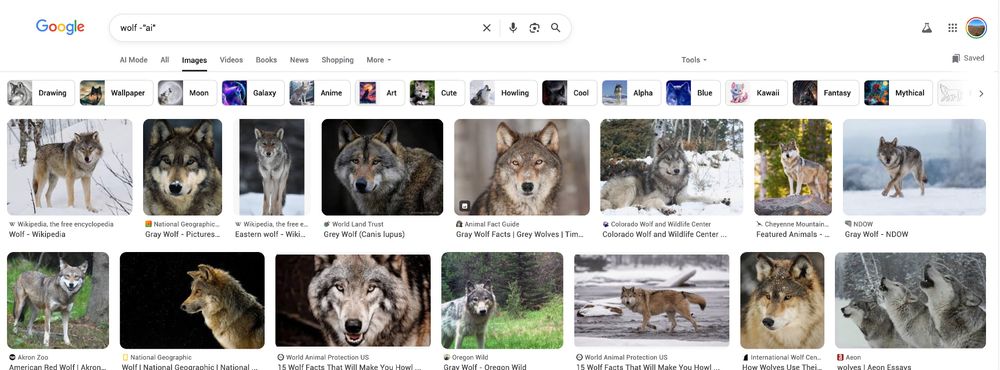Viewport: 1000px width, 370px height.
Task: Open the Google apps grid
Action: [952, 27]
